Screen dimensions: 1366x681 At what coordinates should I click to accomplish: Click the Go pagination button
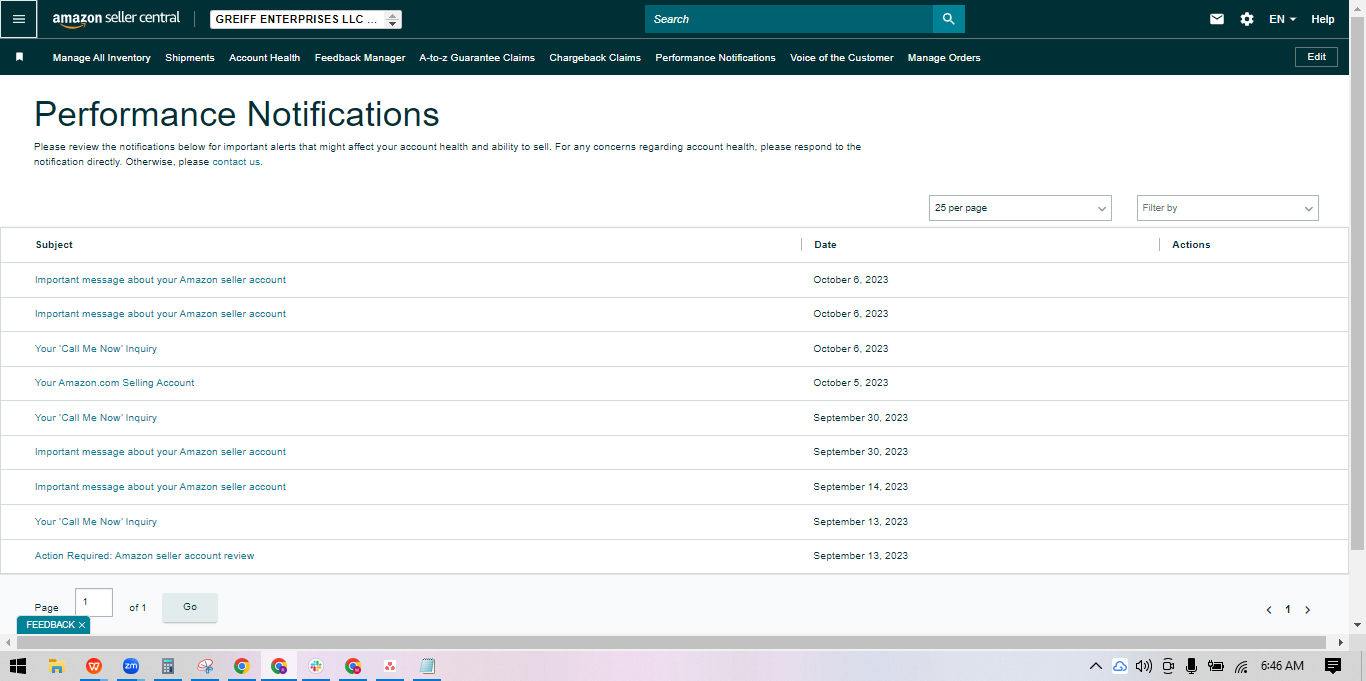click(x=190, y=607)
